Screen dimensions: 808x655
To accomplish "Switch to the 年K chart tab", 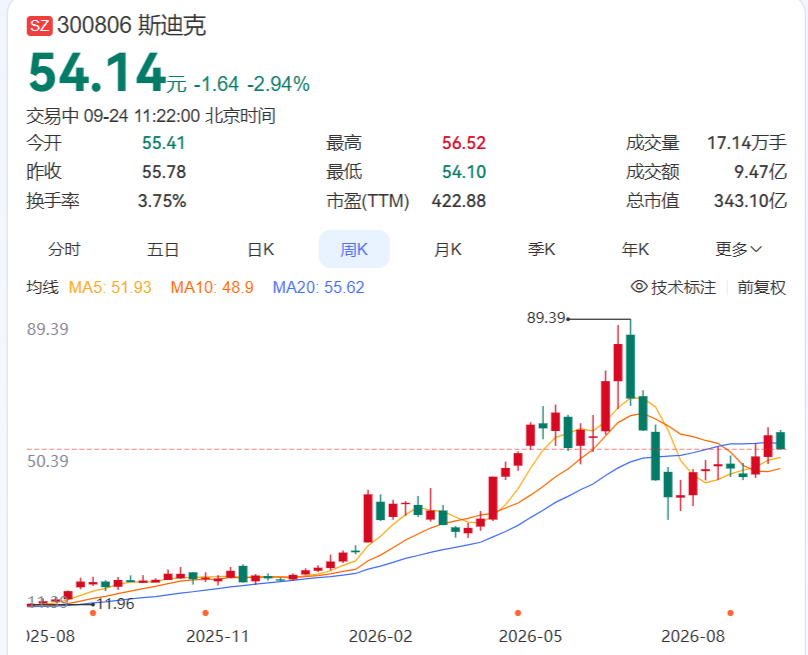I will coord(635,249).
